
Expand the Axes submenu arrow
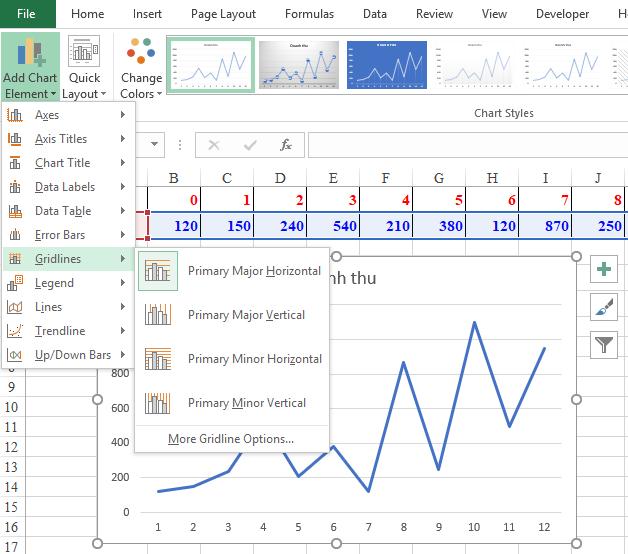point(123,115)
